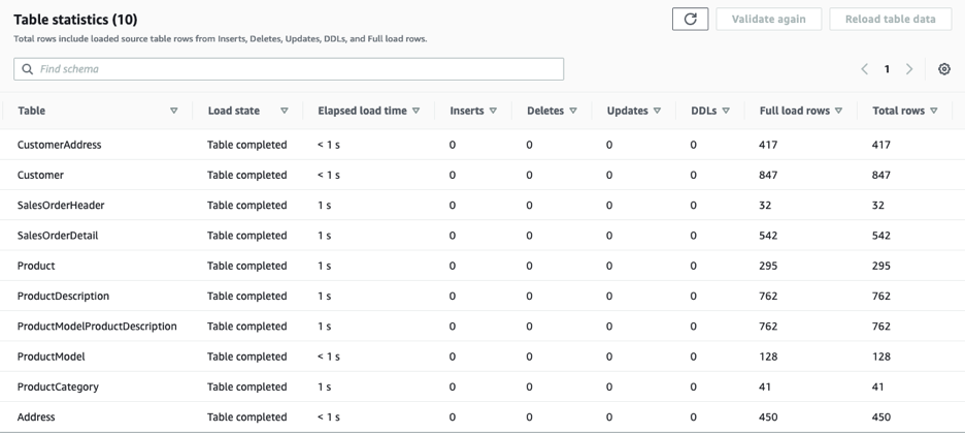Sort by Elapsed load time arrow
The image size is (966, 433).
tap(416, 111)
